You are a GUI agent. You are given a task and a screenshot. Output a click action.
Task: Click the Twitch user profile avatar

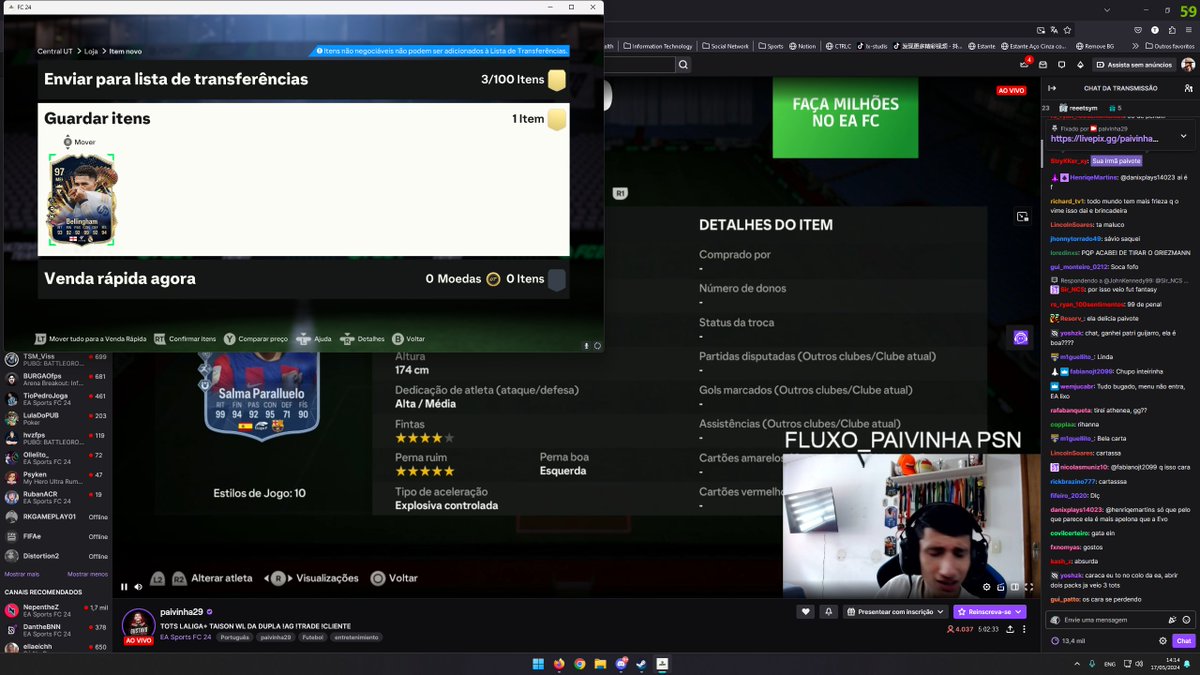pyautogui.click(x=1188, y=65)
